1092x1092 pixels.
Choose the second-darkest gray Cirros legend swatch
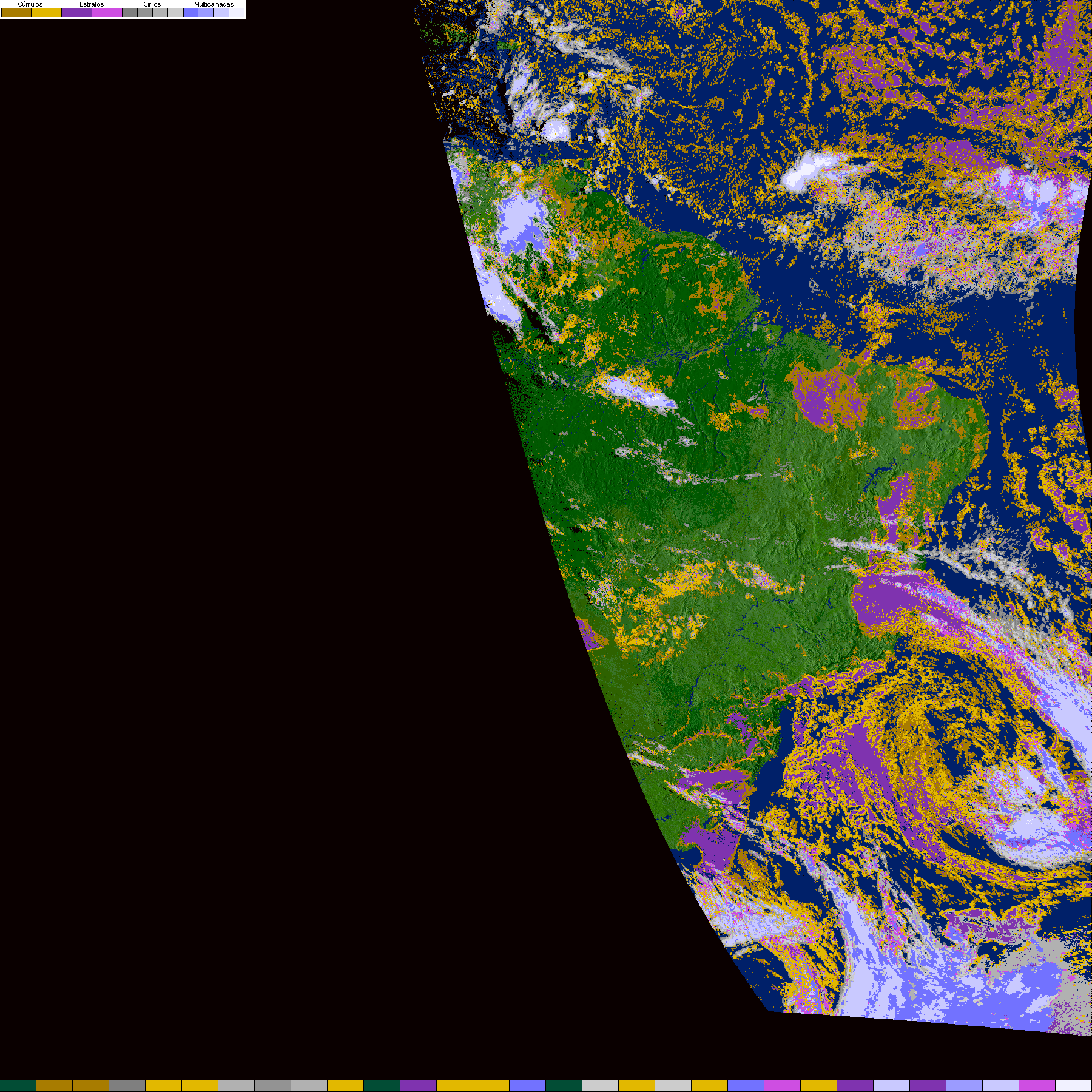click(145, 12)
